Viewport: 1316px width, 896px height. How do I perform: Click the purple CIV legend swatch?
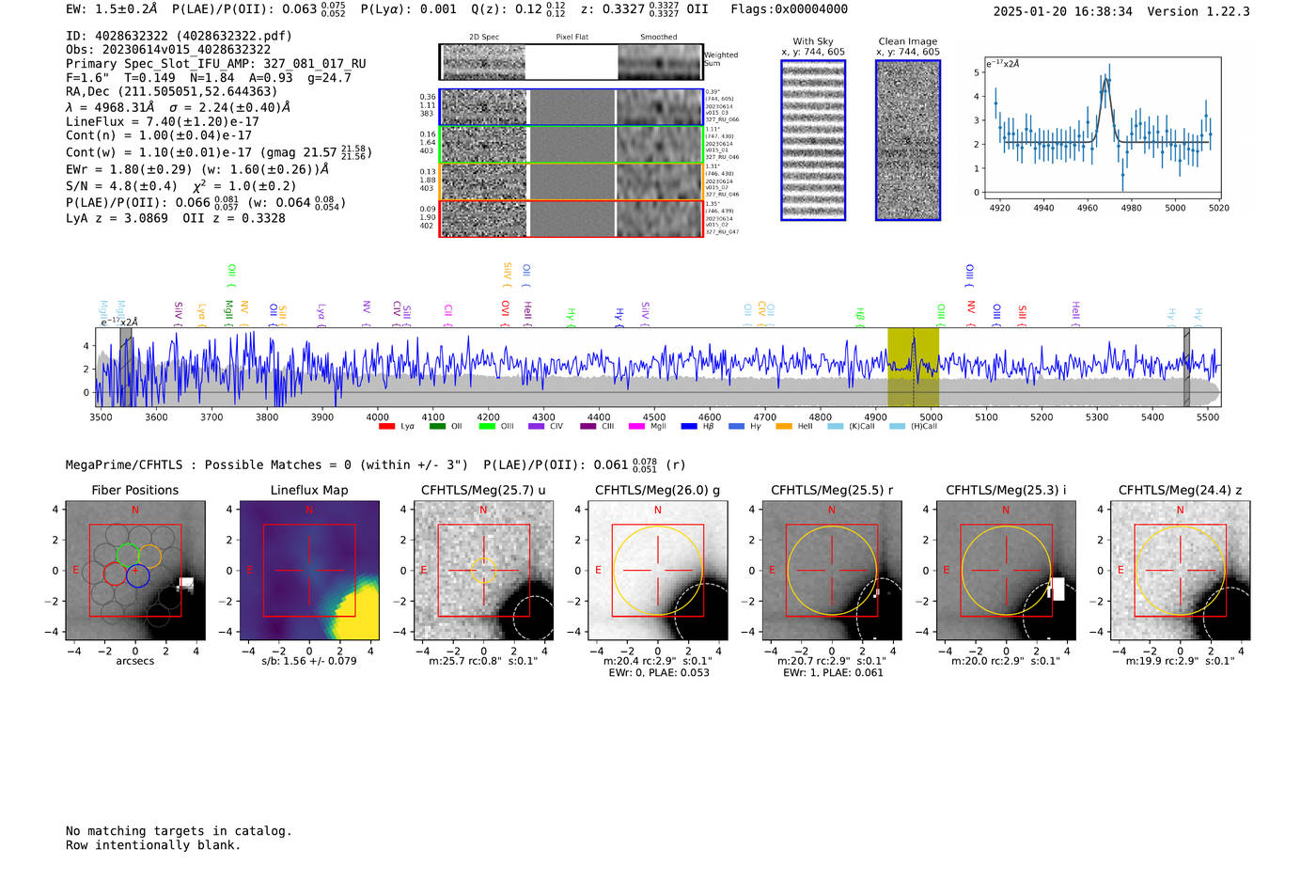tap(537, 427)
